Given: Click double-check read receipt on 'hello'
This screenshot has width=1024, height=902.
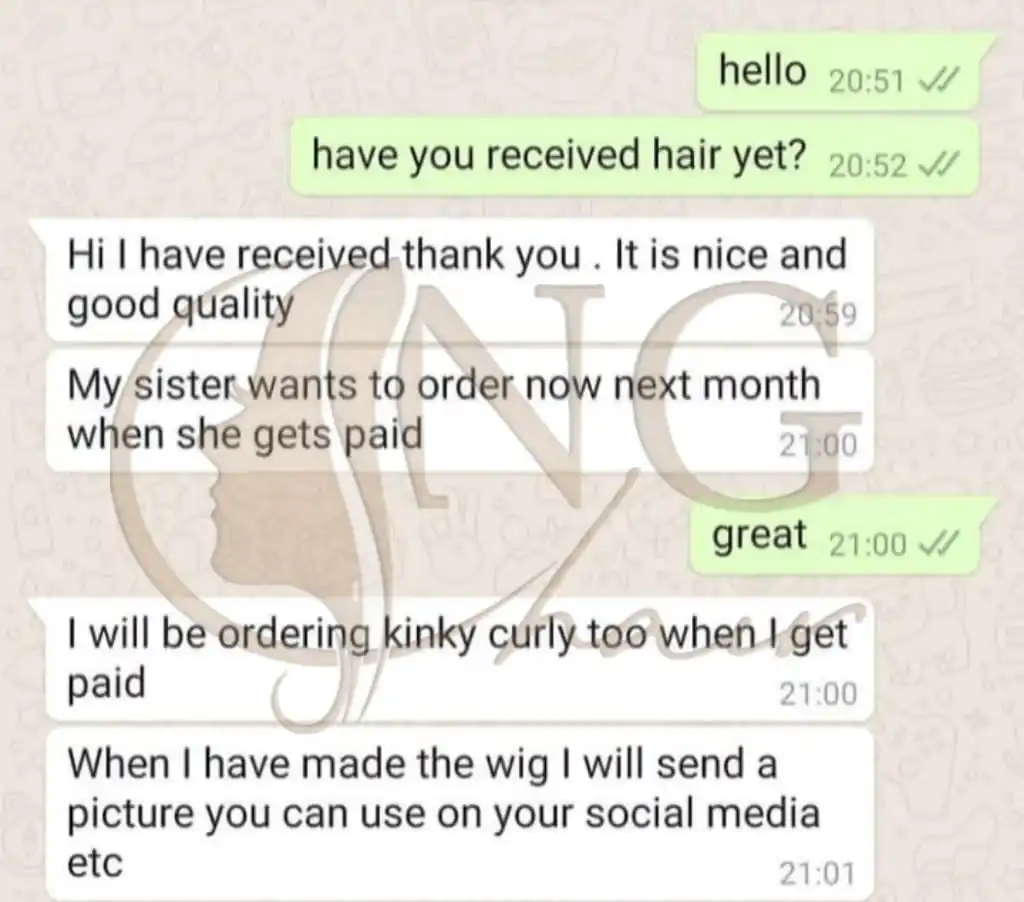Looking at the screenshot, I should pyautogui.click(x=938, y=82).
